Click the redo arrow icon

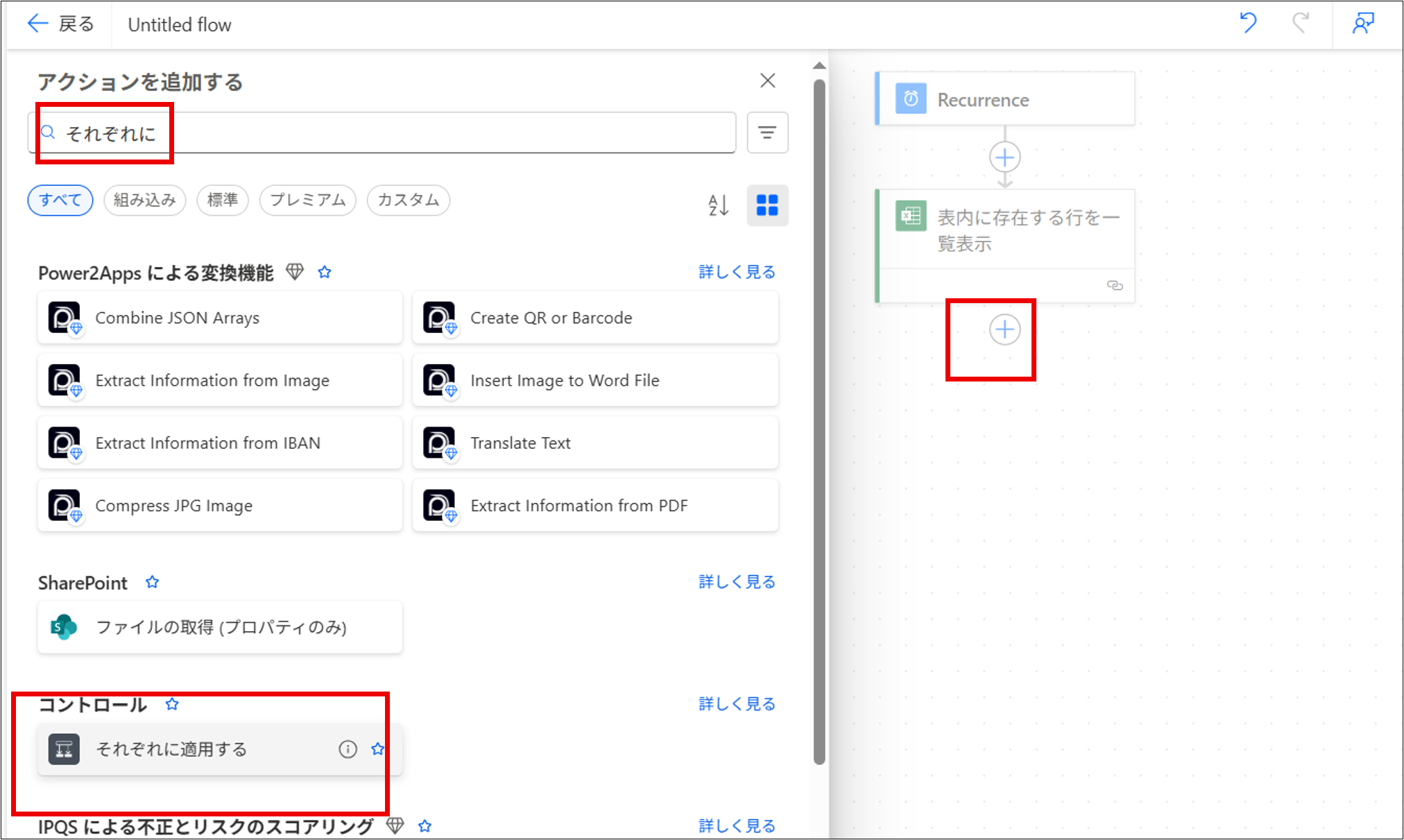(1301, 23)
